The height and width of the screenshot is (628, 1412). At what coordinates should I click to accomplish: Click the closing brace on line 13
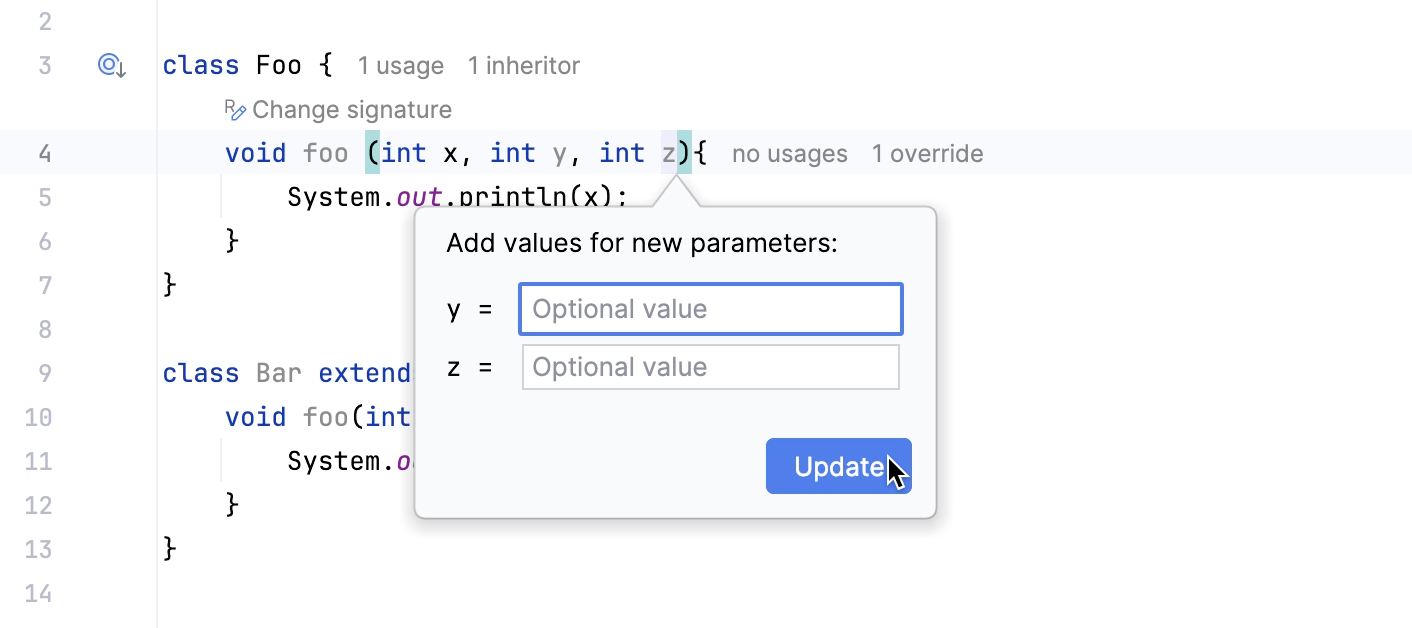tap(168, 548)
